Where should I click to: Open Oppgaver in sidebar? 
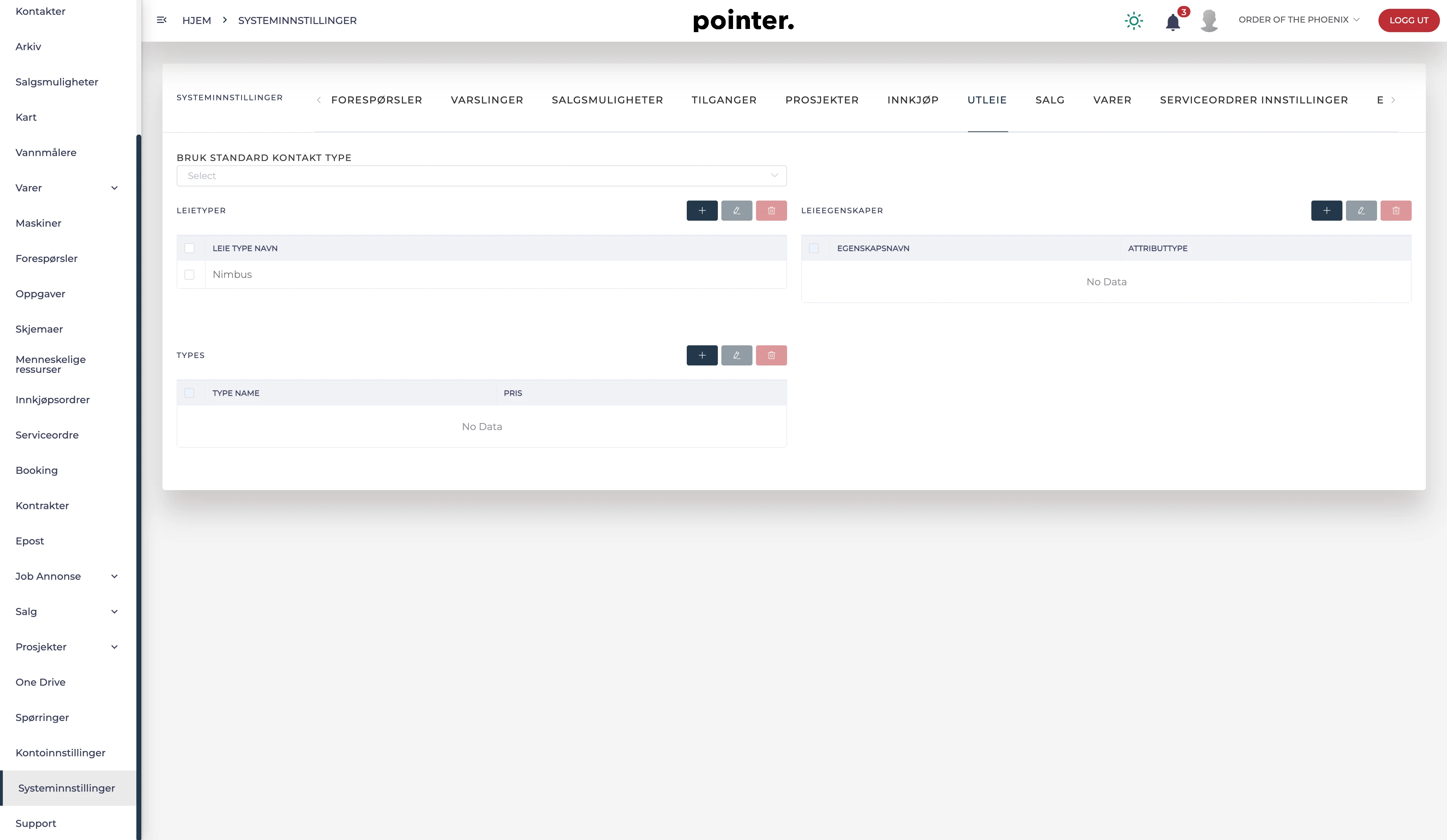[40, 294]
